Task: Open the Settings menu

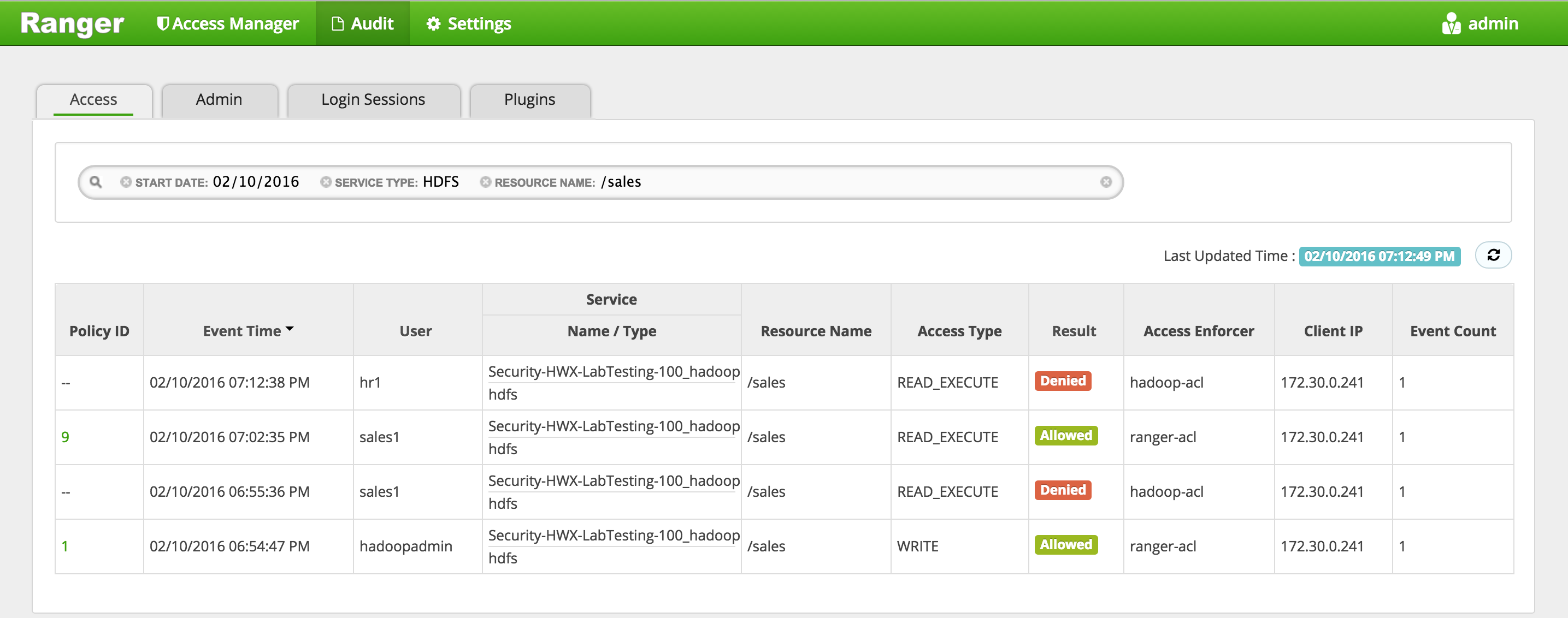Action: tap(469, 23)
